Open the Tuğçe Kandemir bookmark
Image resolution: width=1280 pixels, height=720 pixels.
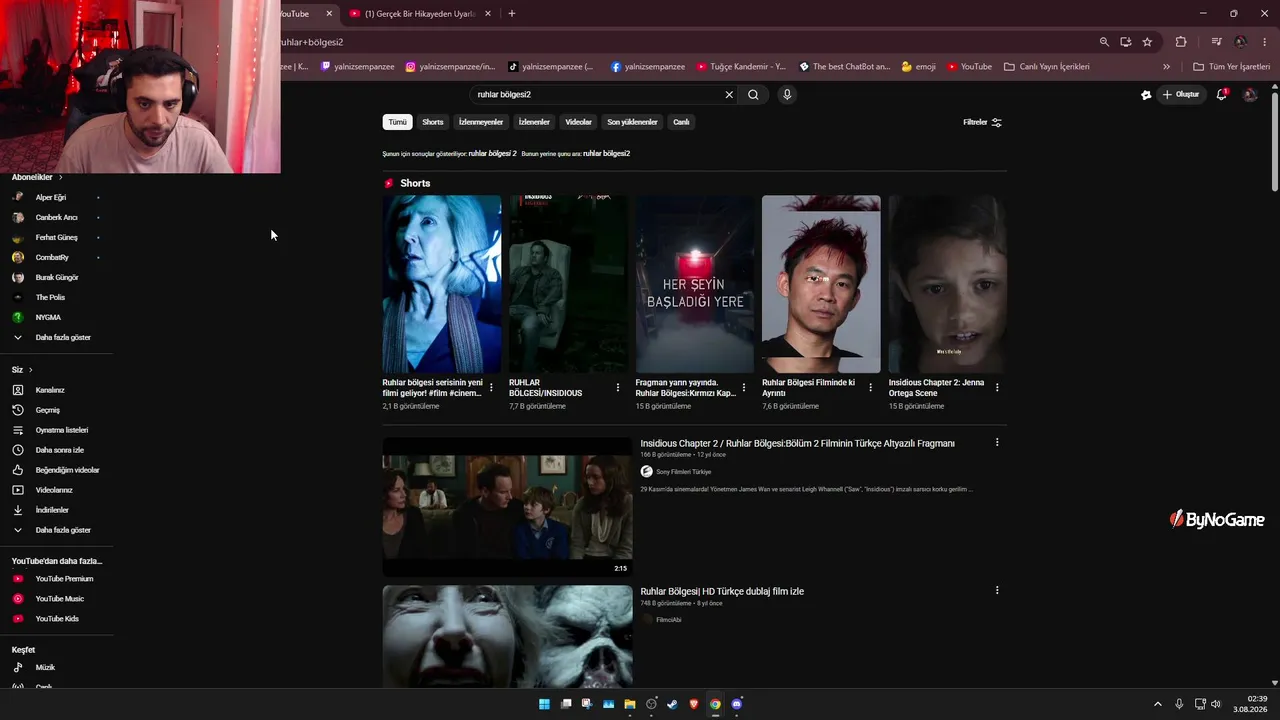741,67
